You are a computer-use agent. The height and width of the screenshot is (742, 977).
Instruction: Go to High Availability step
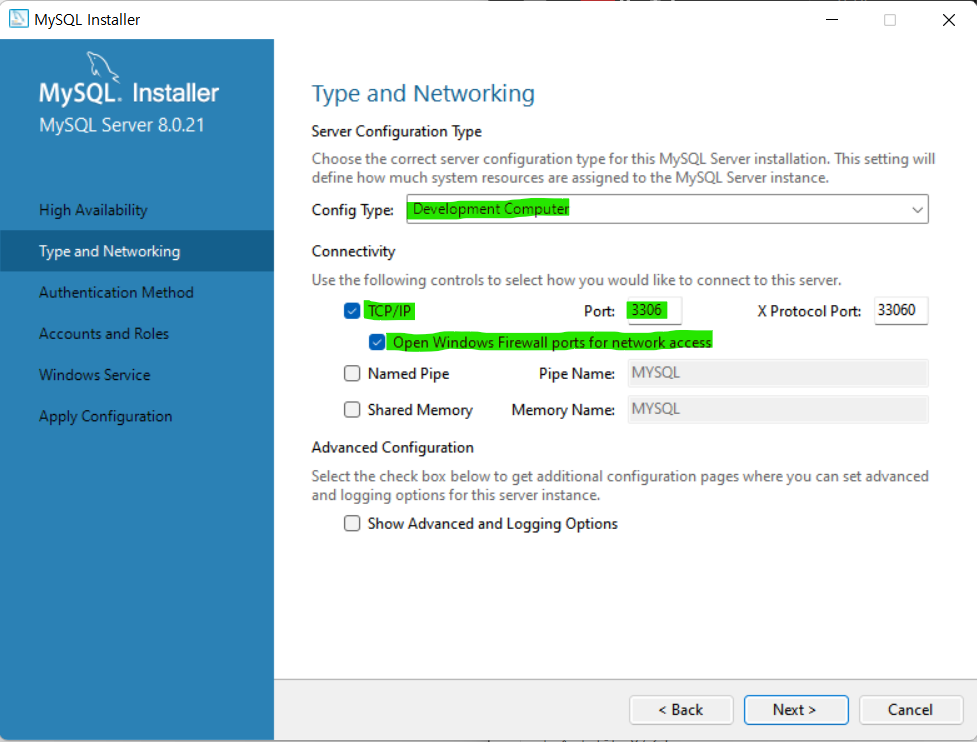pos(93,210)
